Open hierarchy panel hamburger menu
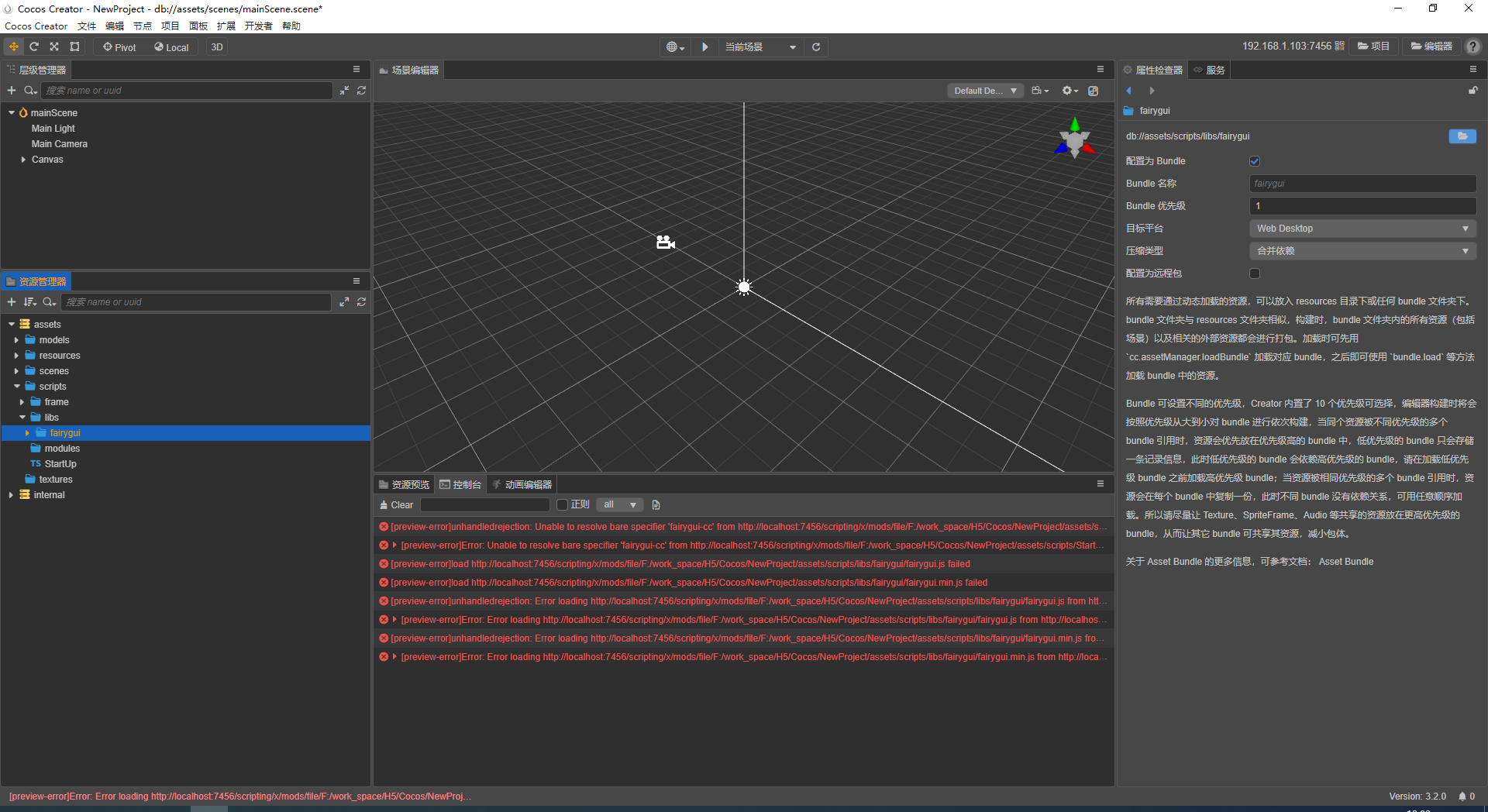The image size is (1488, 812). [x=356, y=70]
